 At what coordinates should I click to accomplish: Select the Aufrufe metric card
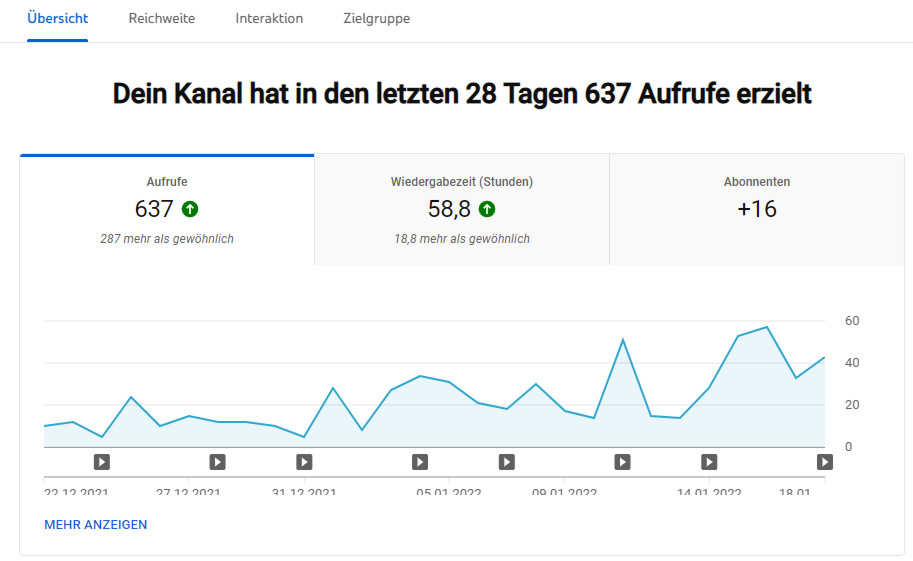tap(167, 210)
